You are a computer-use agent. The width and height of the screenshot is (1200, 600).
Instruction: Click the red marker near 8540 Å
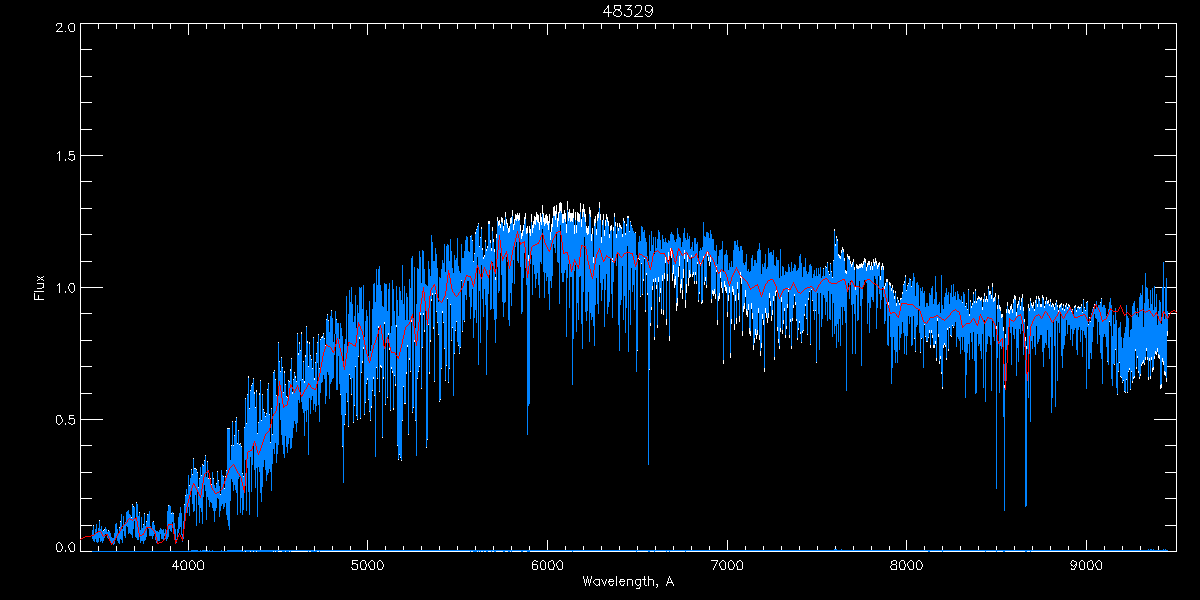click(x=1004, y=372)
